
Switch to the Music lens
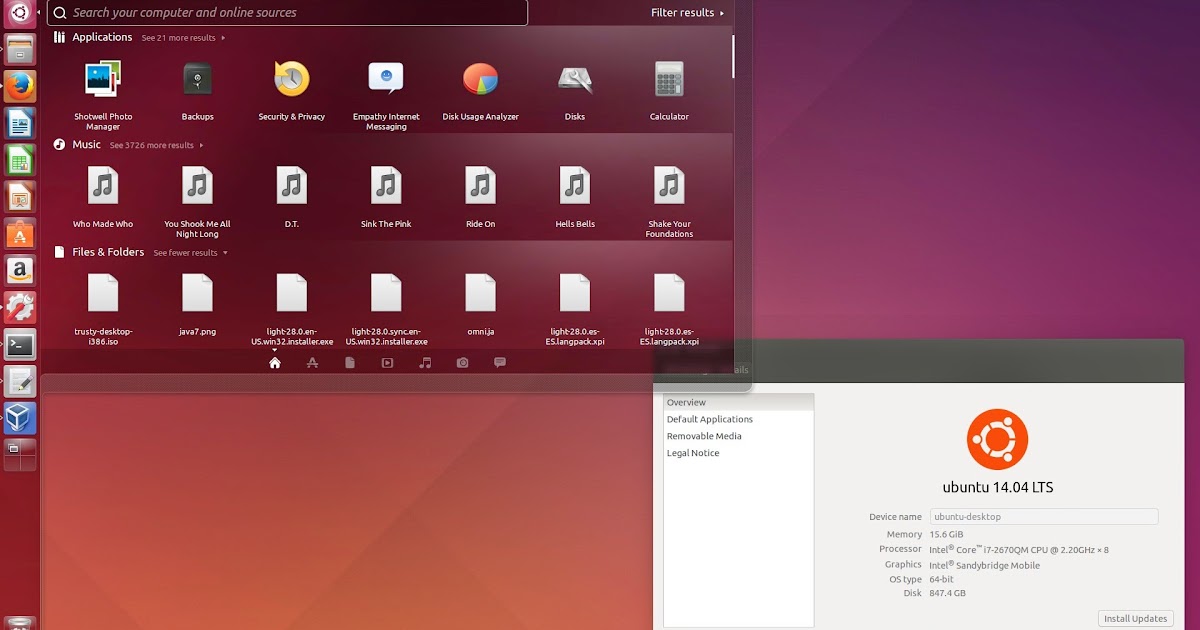pyautogui.click(x=424, y=363)
